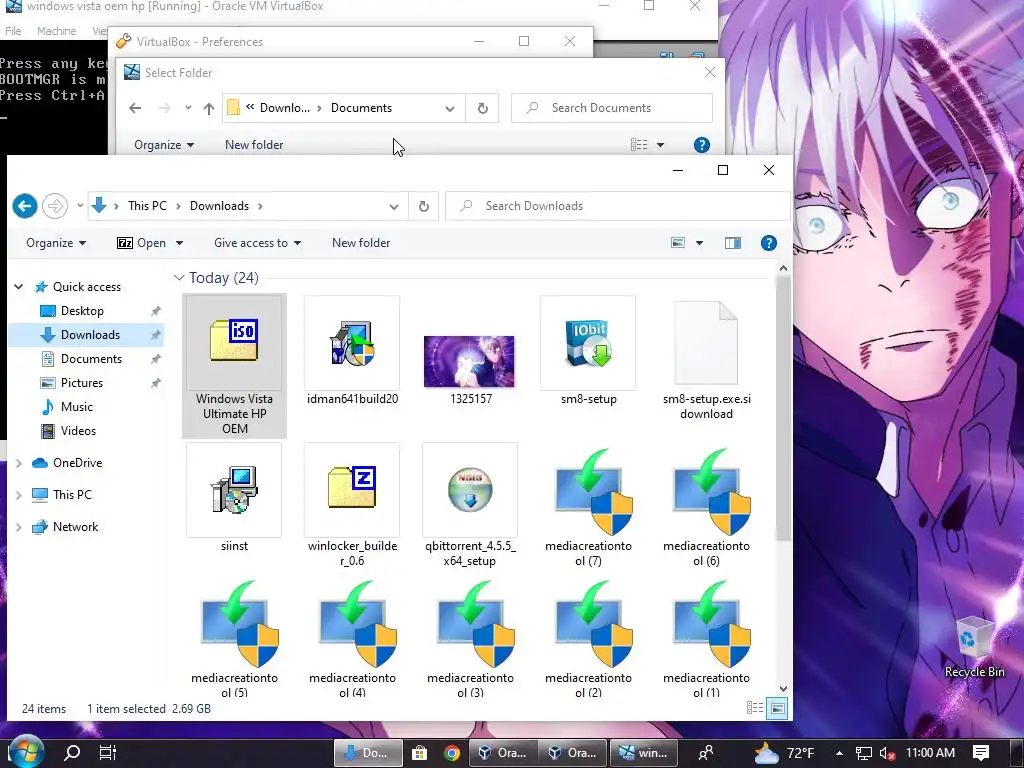Click the file list vertical scrollbar
The width and height of the screenshot is (1024, 768).
[783, 408]
